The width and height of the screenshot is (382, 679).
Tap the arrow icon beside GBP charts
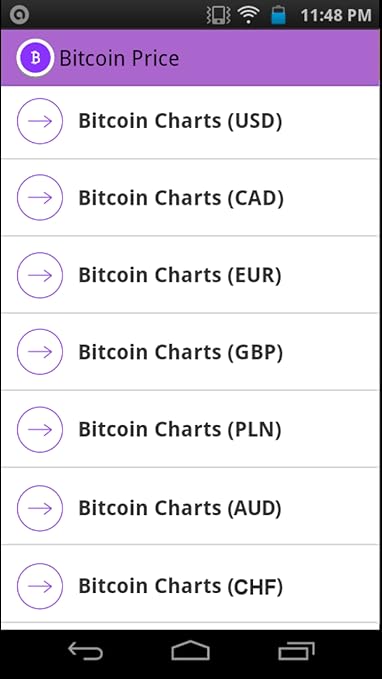click(40, 352)
